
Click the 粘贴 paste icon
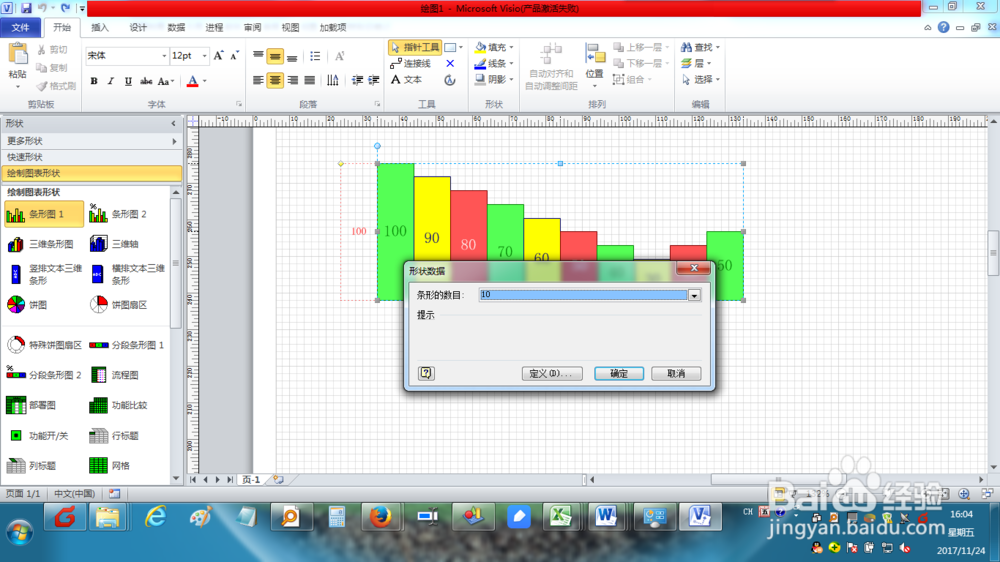click(18, 54)
